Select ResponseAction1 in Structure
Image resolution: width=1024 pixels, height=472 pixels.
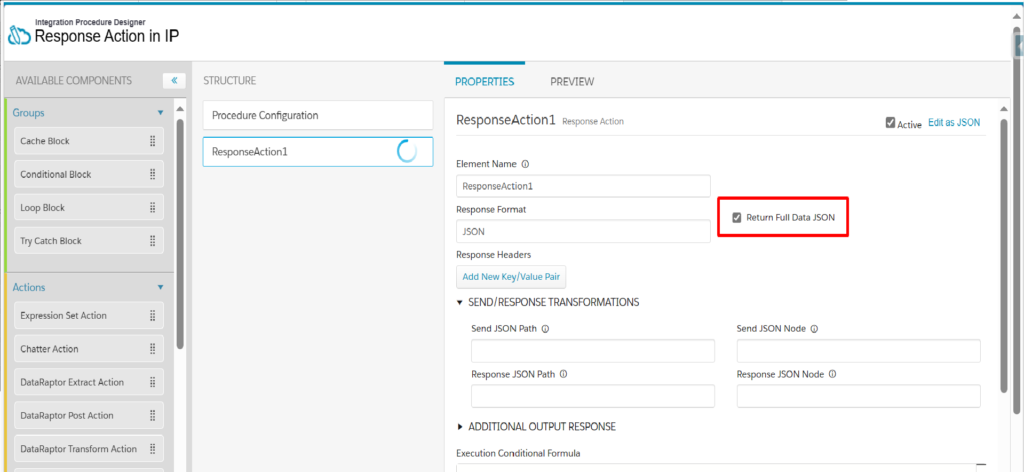tap(318, 151)
